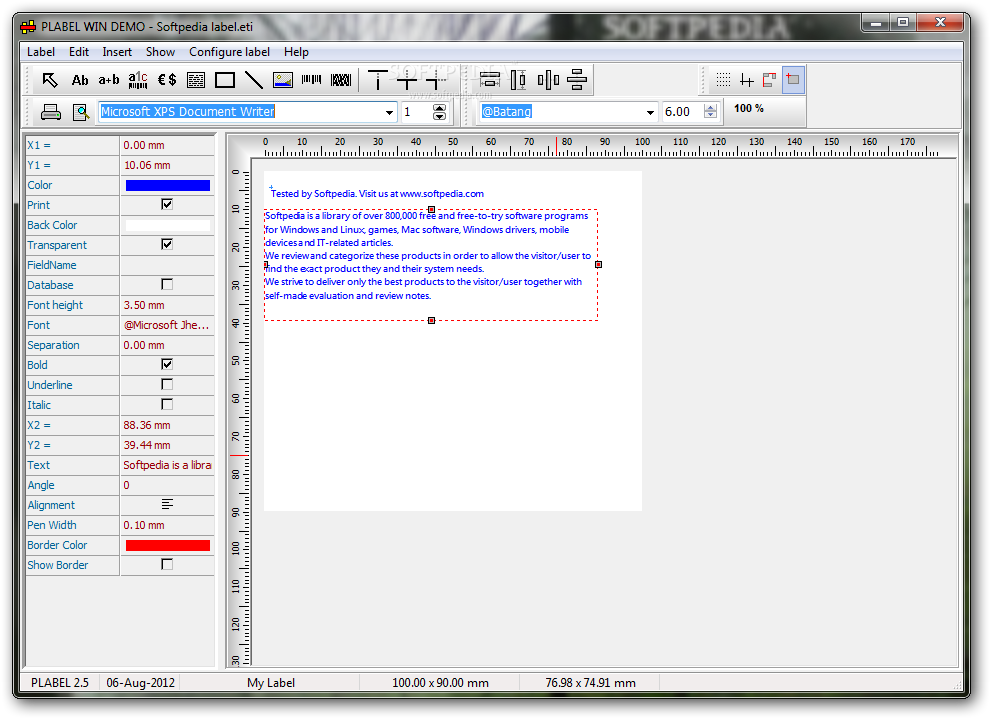The width and height of the screenshot is (991, 719).
Task: Click the X2 value 88.36 mm
Action: [x=167, y=425]
